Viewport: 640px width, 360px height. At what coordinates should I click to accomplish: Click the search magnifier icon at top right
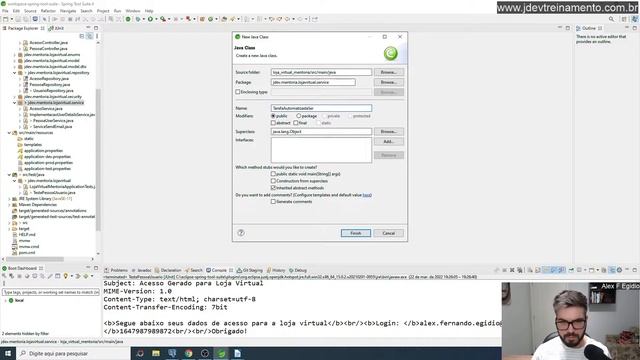point(611,19)
